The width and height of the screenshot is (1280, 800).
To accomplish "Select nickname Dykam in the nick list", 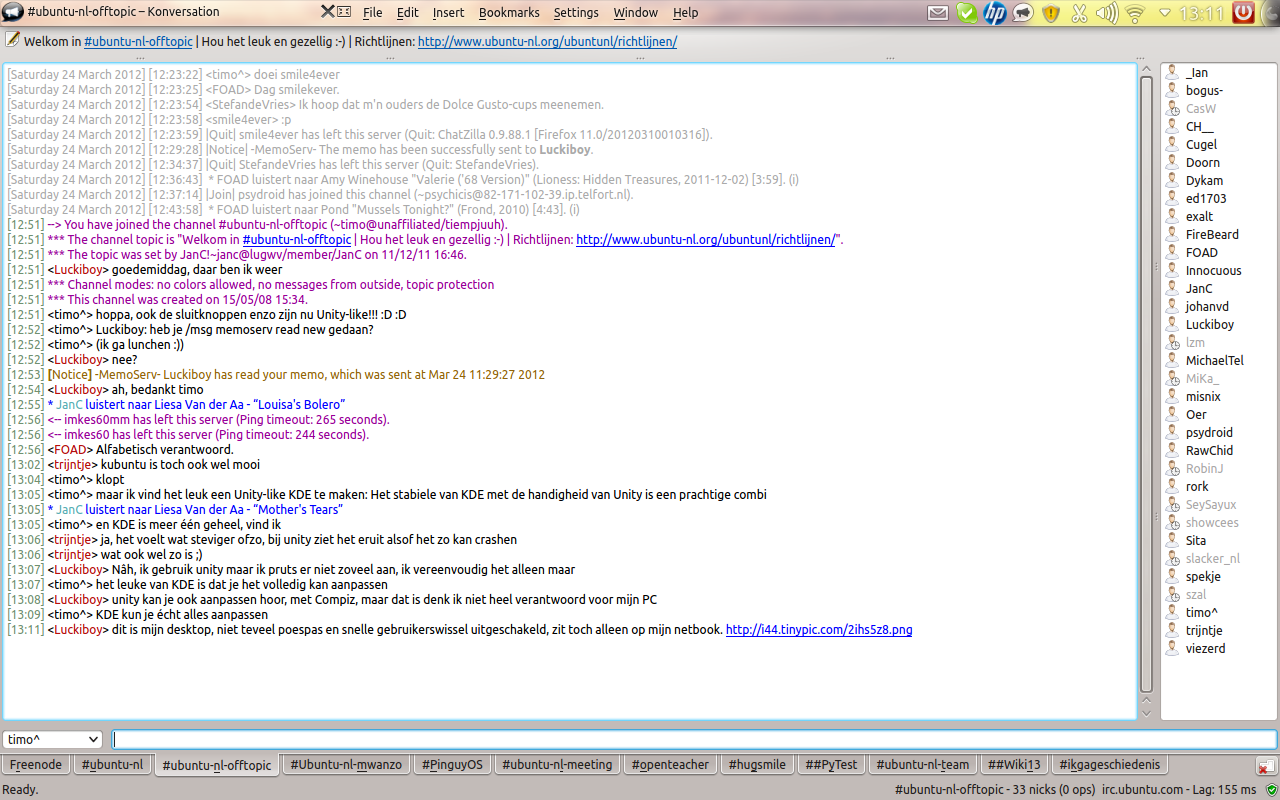I will (x=1204, y=180).
